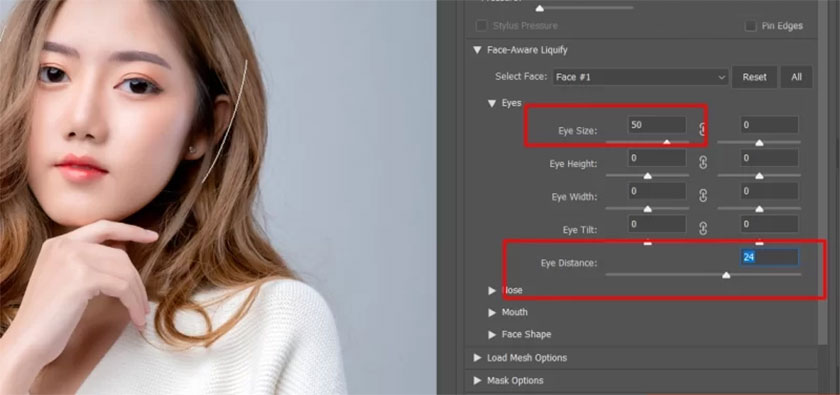Screen dimensions: 840x395
Task: Expand the Mouth section
Action: click(x=492, y=312)
